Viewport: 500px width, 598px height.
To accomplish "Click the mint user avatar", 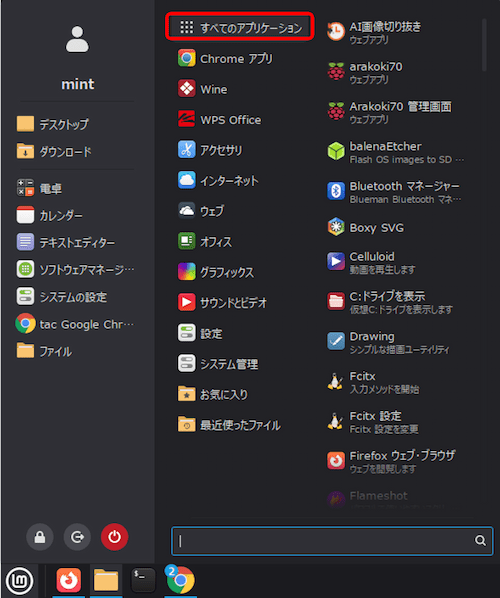I will [x=77, y=39].
